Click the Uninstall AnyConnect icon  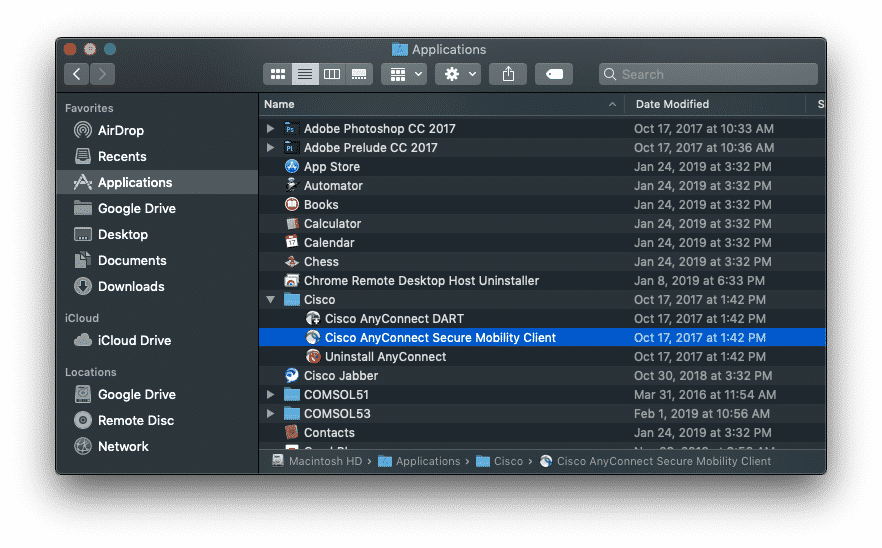click(313, 357)
